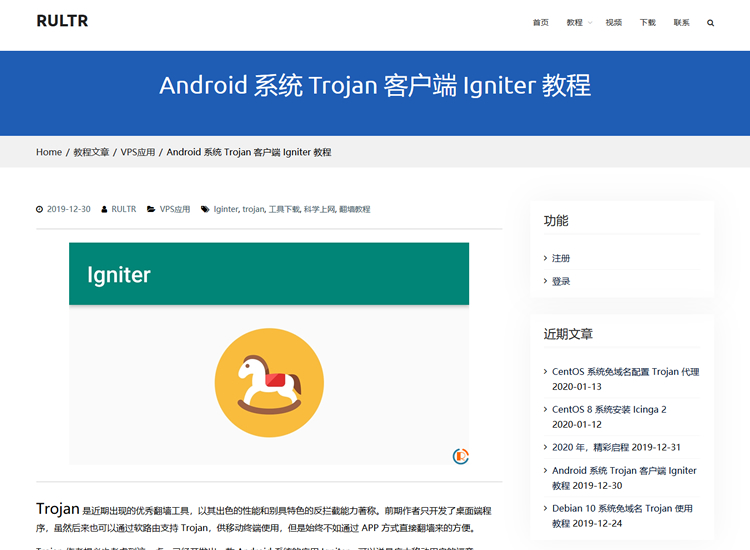Open VPS应用 category in post meta
Image resolution: width=750 pixels, height=550 pixels.
pos(175,209)
